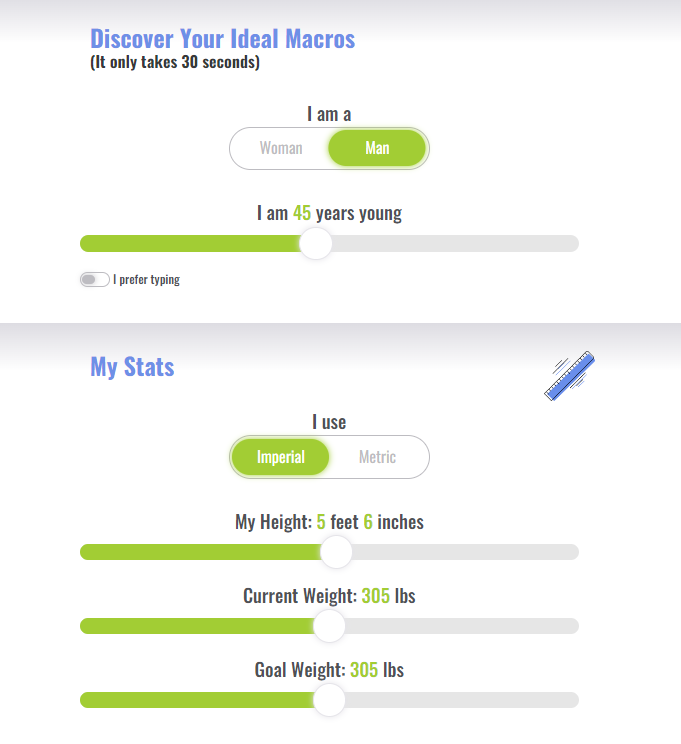Click the "My Stats" section heading
Image resolution: width=681 pixels, height=744 pixels.
132,367
